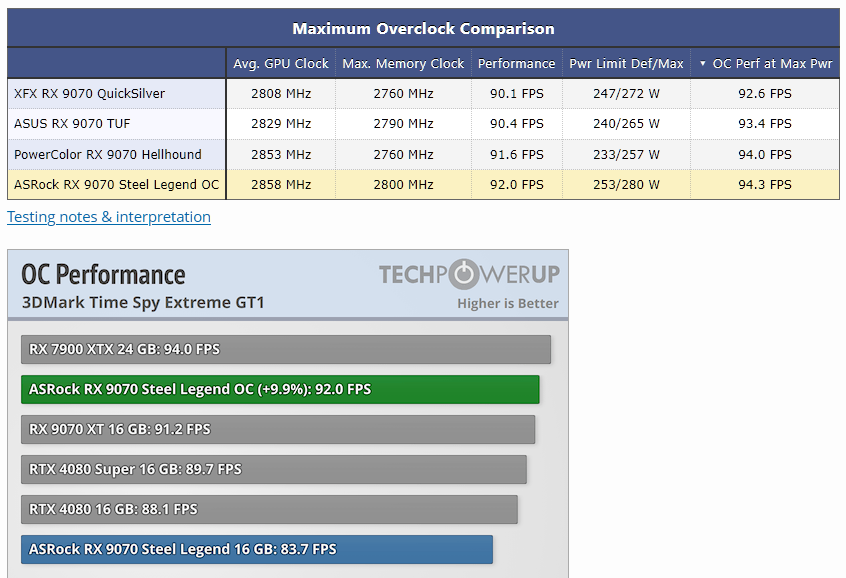Click the 2829 MHz cell
This screenshot has height=578, width=846.
[x=281, y=124]
